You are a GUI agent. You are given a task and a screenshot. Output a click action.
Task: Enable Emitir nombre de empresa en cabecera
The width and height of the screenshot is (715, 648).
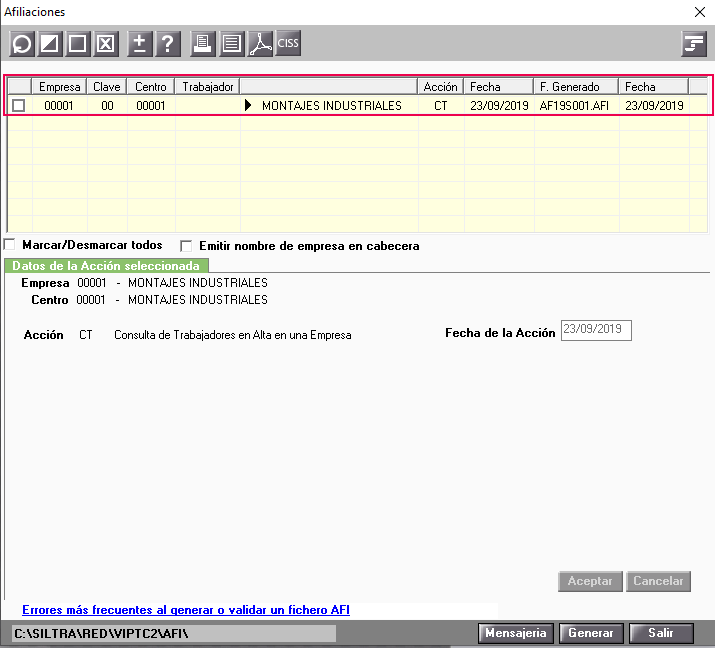click(186, 246)
